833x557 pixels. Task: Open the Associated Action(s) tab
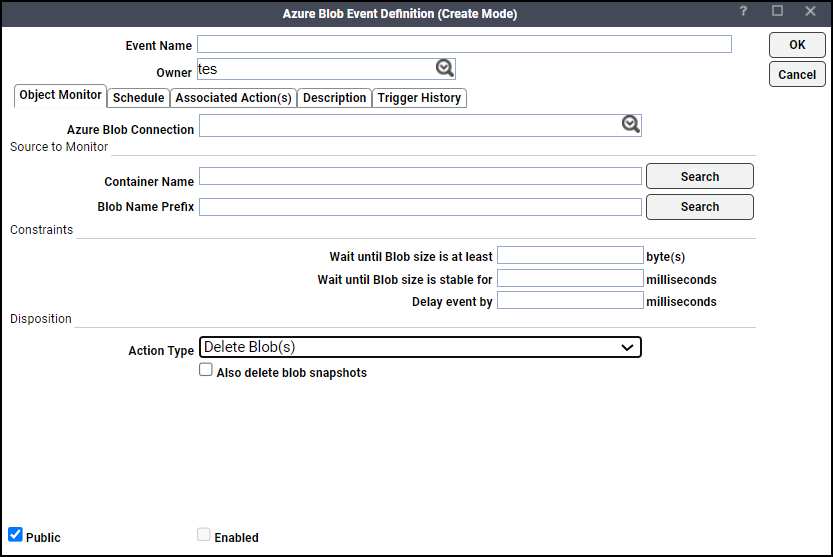tap(233, 98)
